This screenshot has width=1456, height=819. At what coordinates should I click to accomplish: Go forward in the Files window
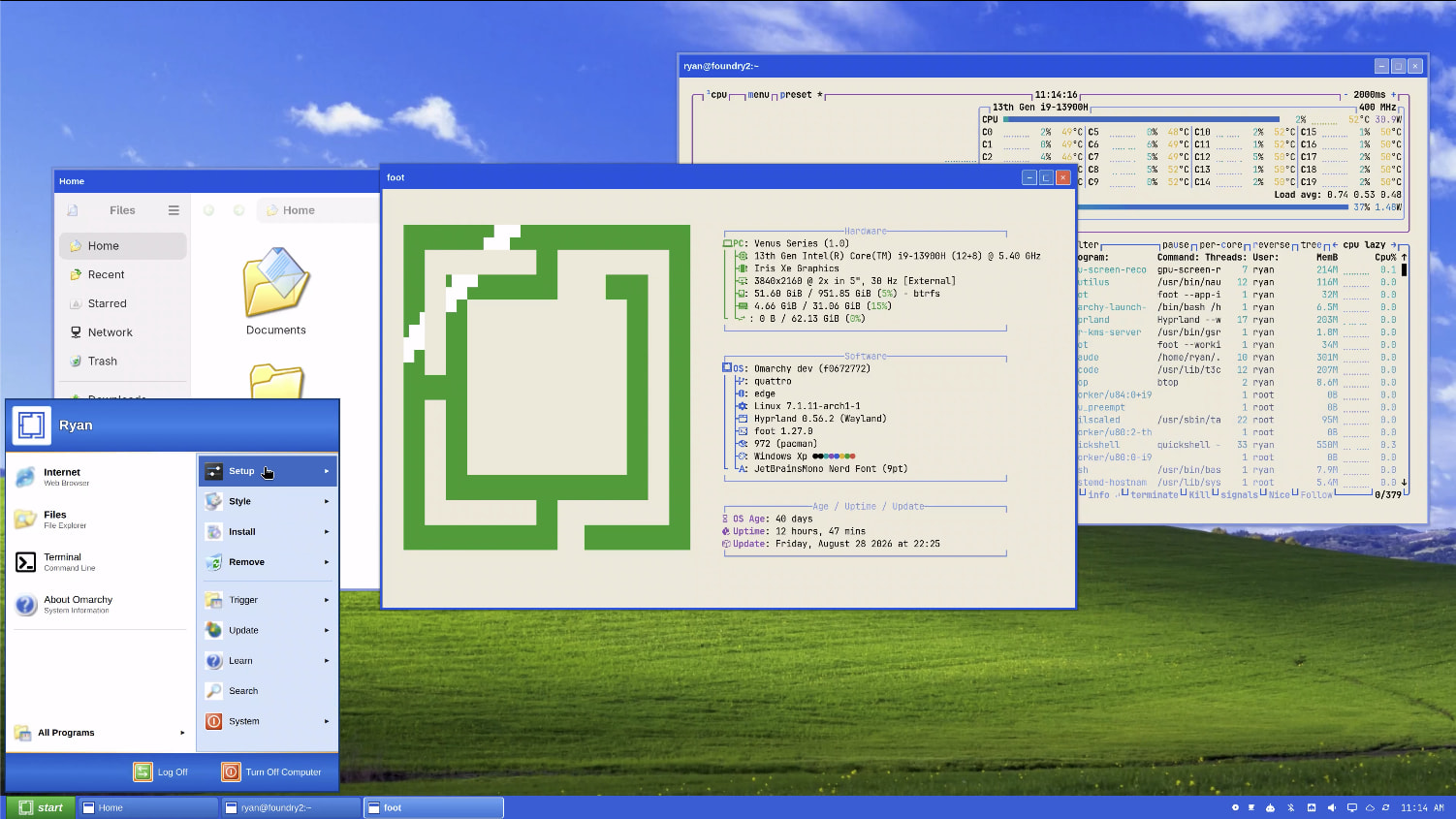[x=238, y=210]
